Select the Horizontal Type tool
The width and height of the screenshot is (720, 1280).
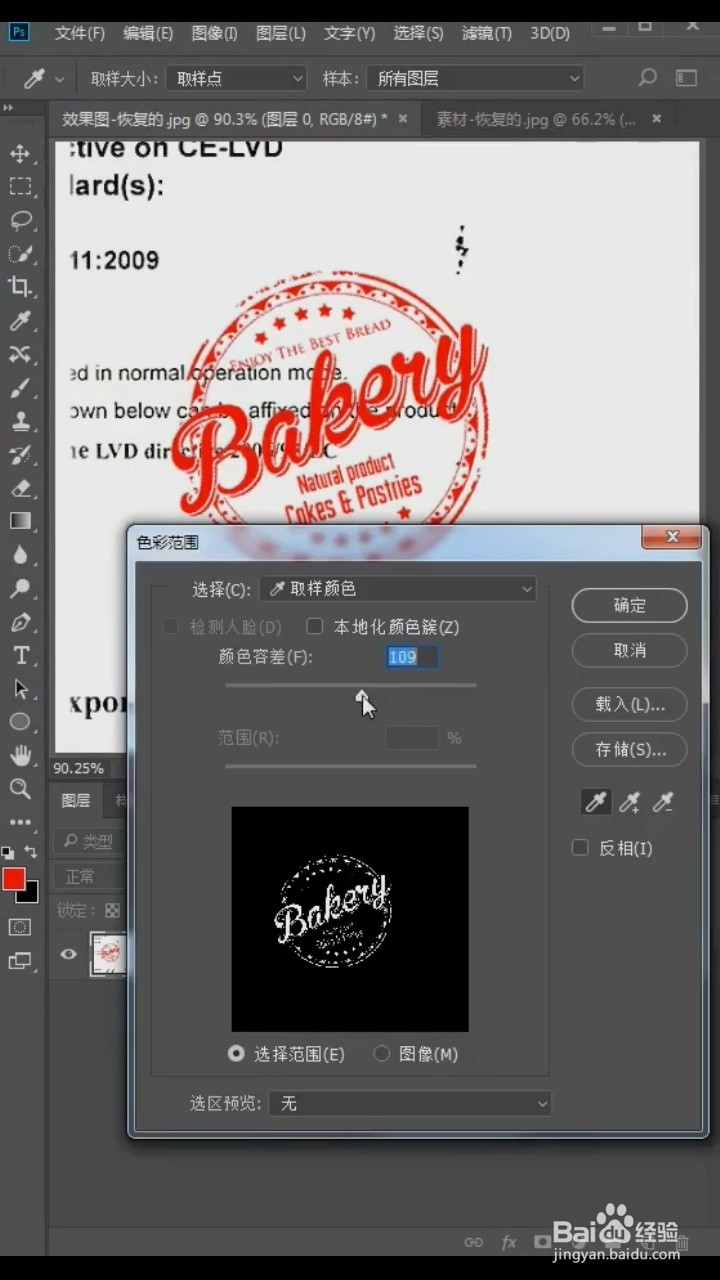tap(20, 655)
